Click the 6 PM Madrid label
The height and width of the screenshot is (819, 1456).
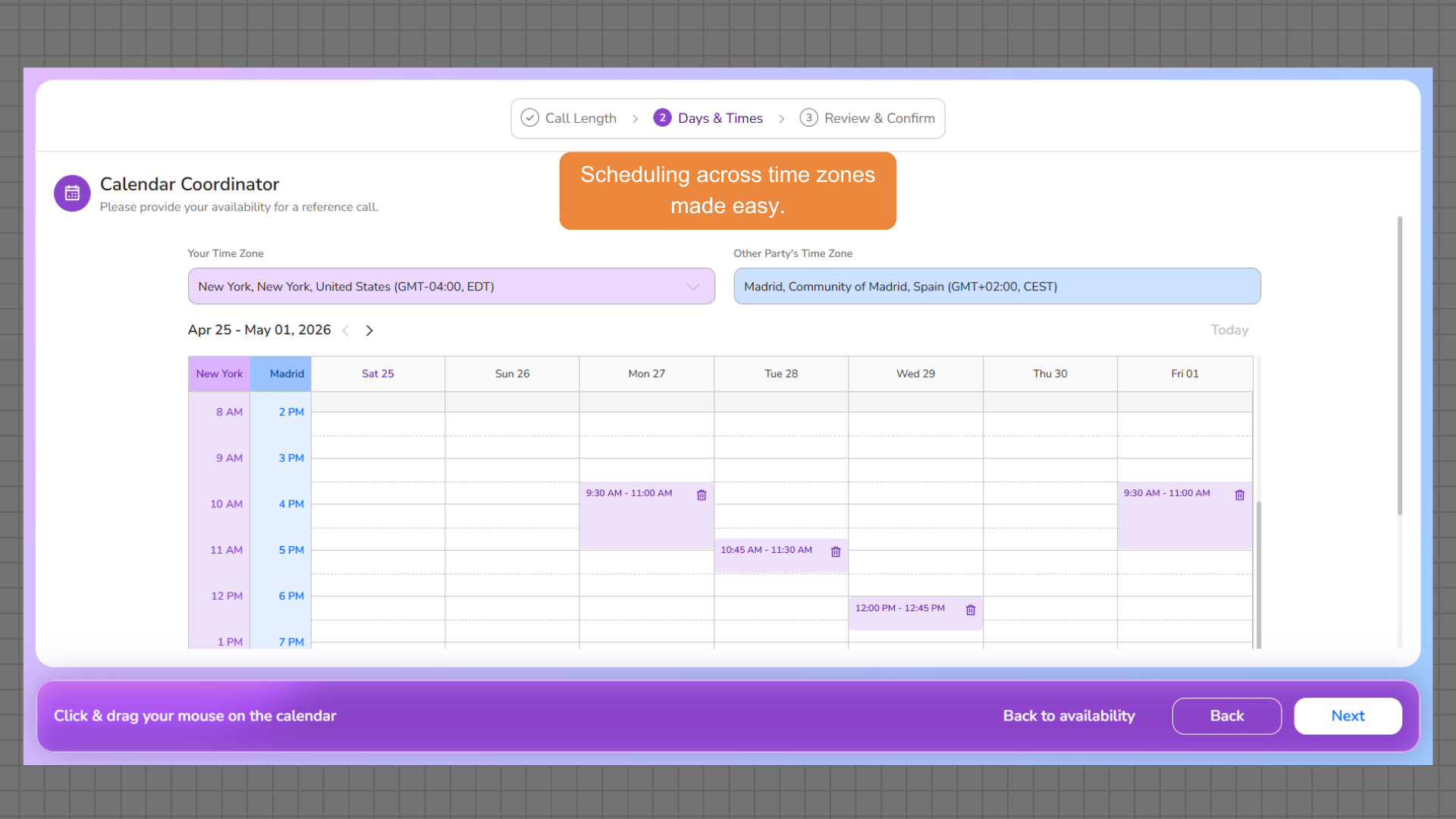[x=291, y=596]
